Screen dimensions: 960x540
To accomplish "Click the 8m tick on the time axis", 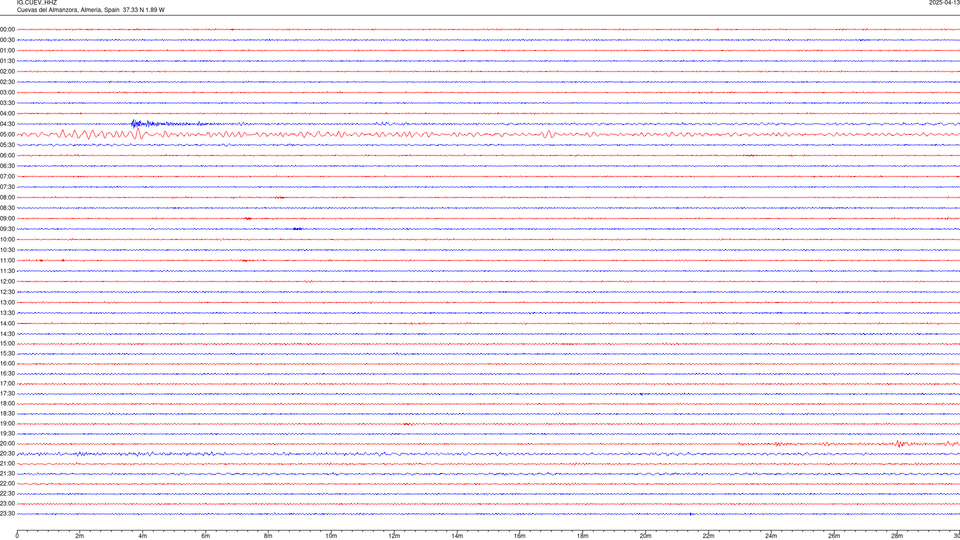I will point(268,536).
